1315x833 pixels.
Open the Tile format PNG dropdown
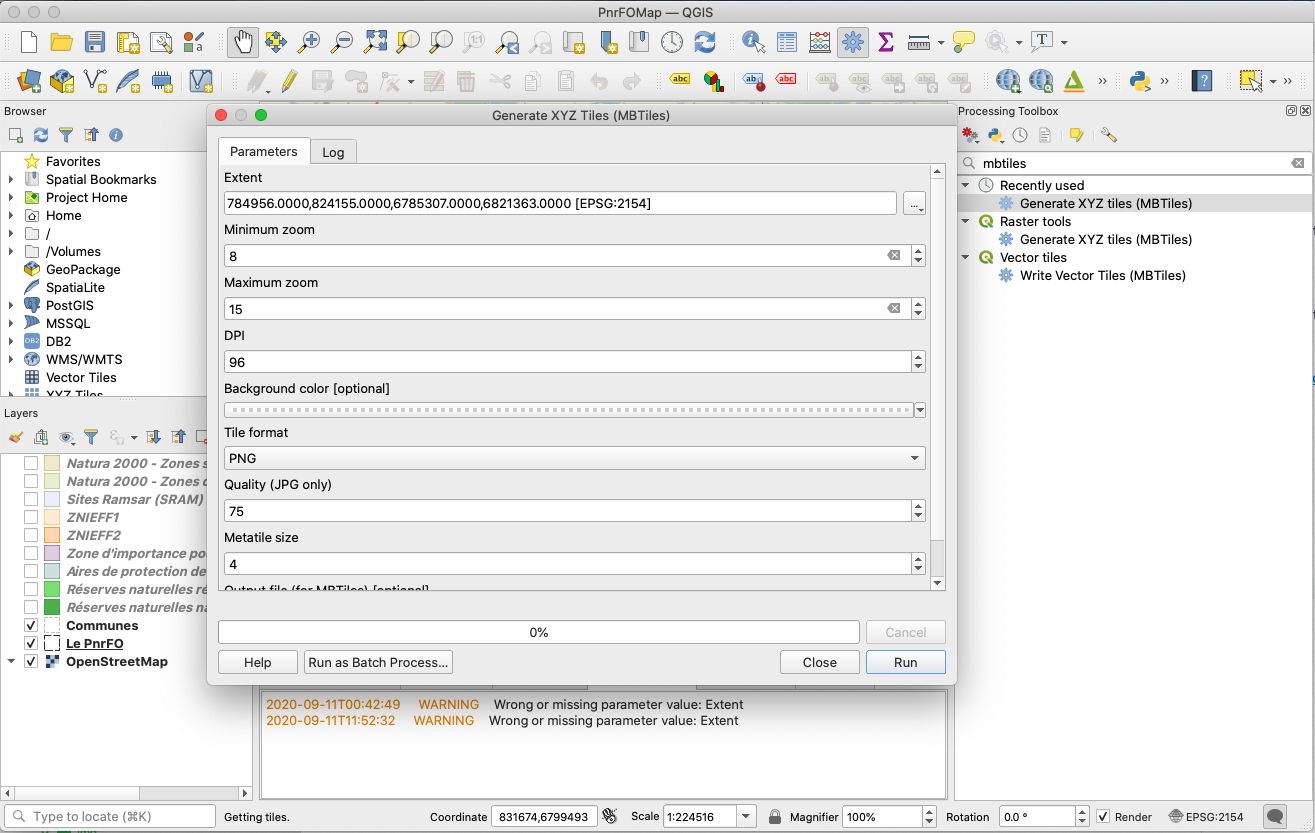tap(575, 458)
